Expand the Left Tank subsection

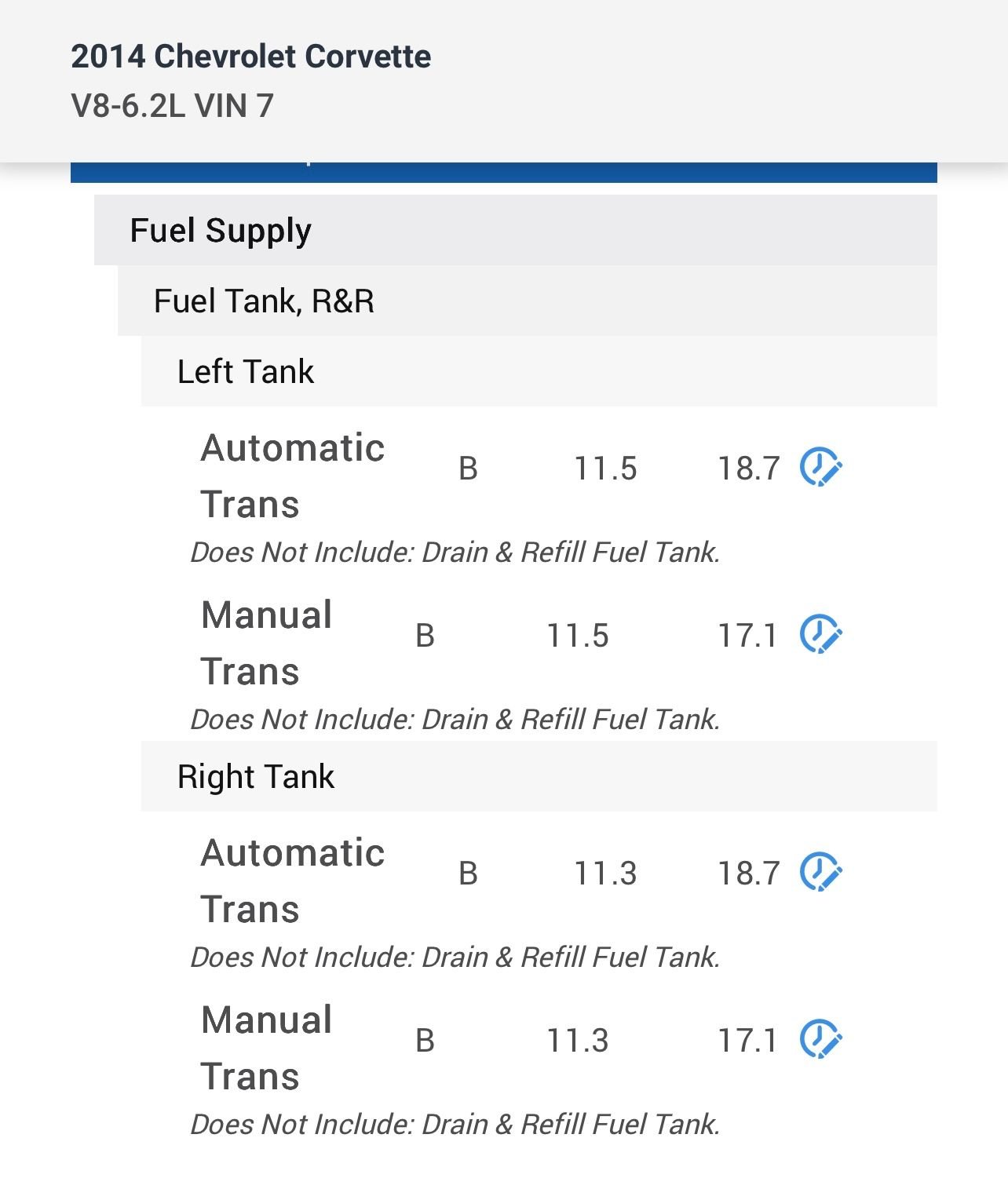pyautogui.click(x=245, y=372)
